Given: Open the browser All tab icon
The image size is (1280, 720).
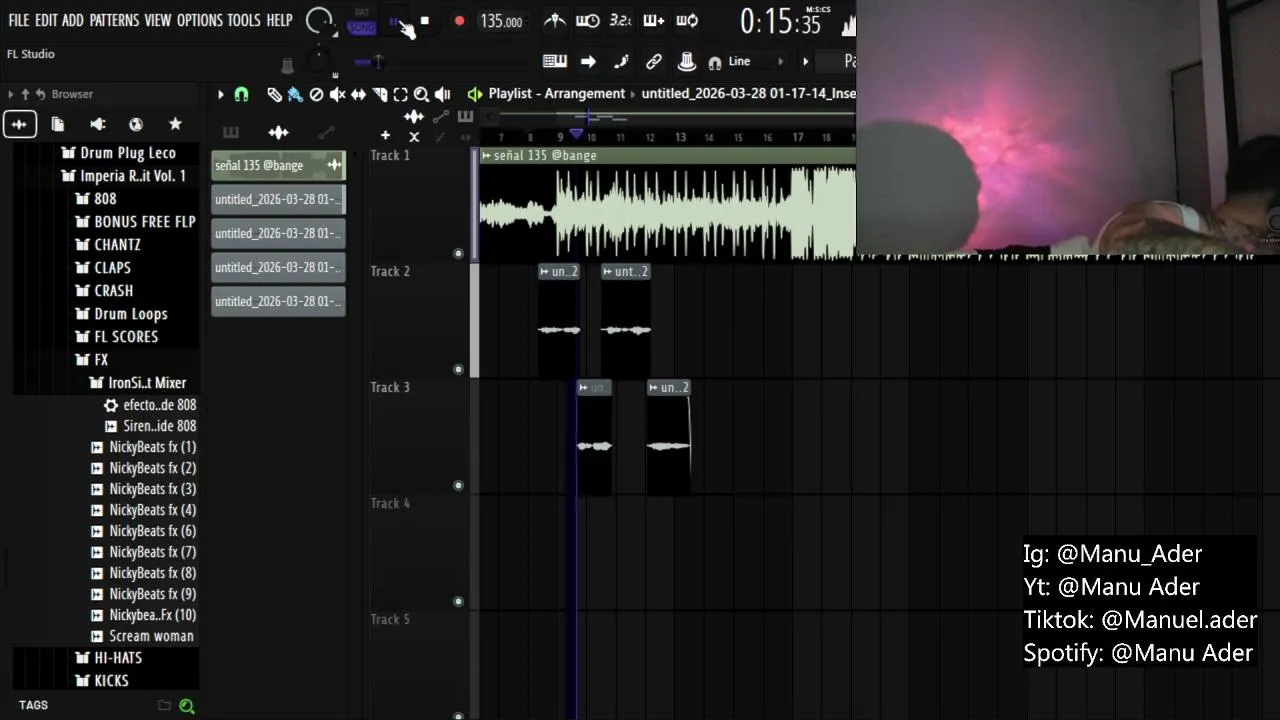Looking at the screenshot, I should click(x=19, y=124).
